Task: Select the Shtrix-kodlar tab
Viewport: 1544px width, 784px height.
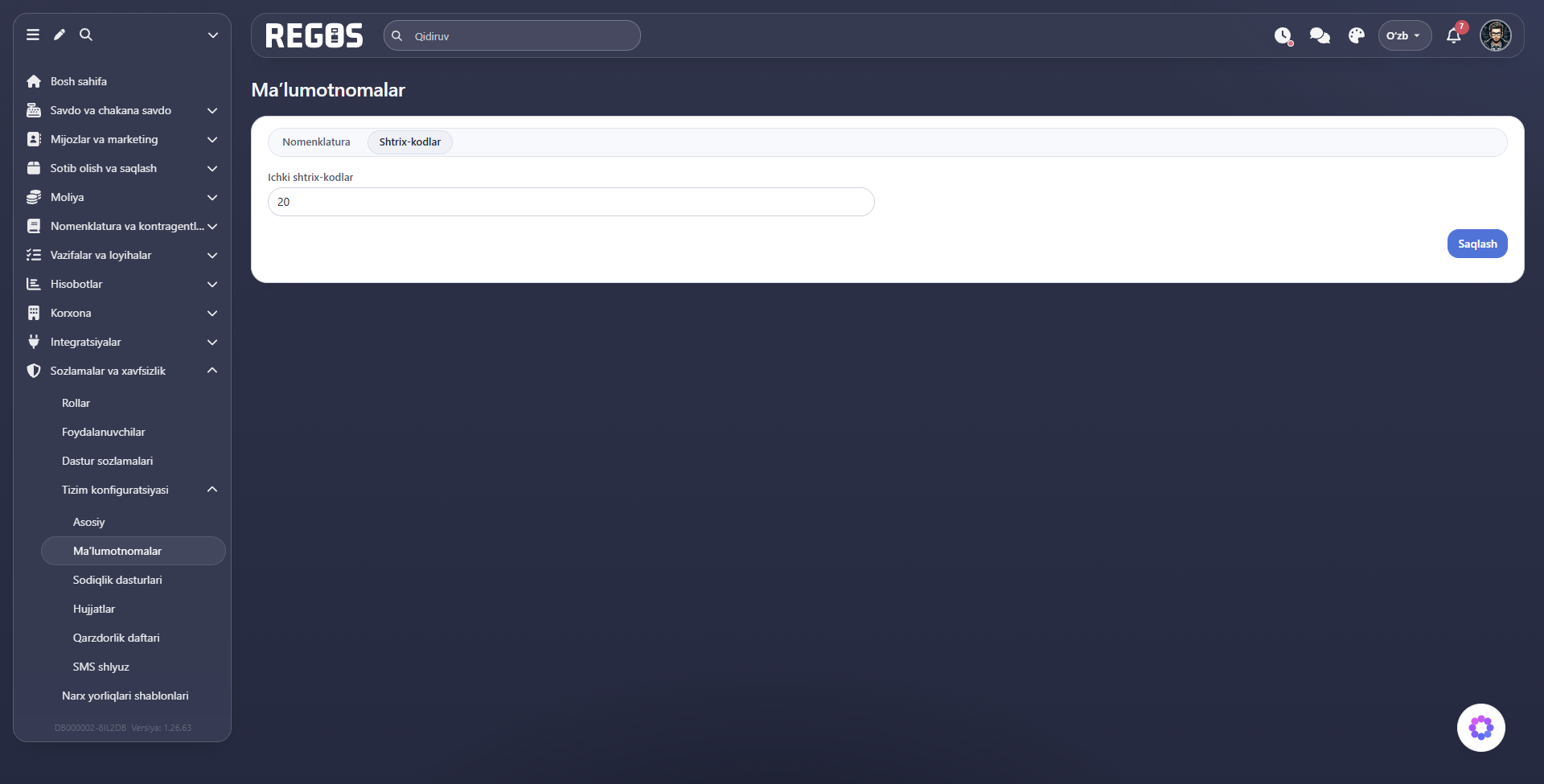Action: [410, 142]
